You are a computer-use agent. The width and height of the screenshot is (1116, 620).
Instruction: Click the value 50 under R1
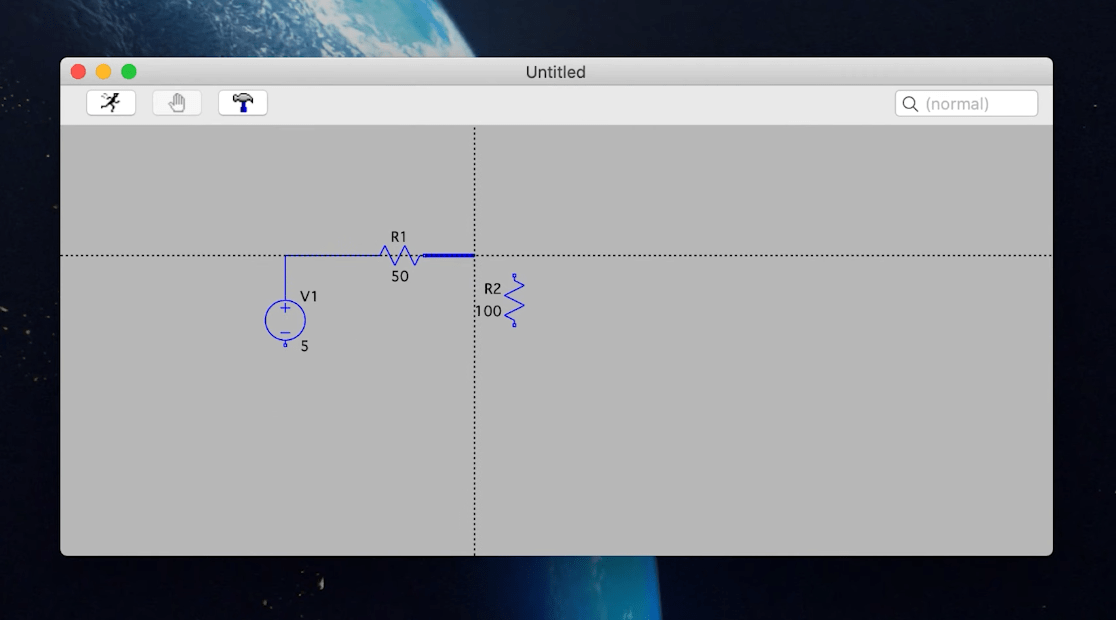[x=400, y=276]
